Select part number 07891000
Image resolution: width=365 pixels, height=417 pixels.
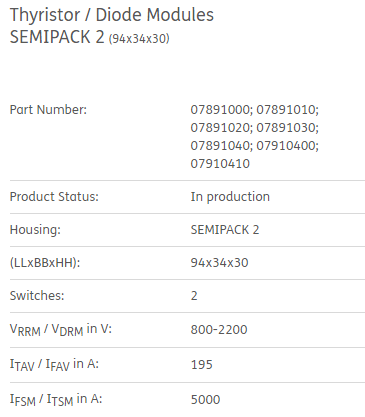tap(222, 110)
